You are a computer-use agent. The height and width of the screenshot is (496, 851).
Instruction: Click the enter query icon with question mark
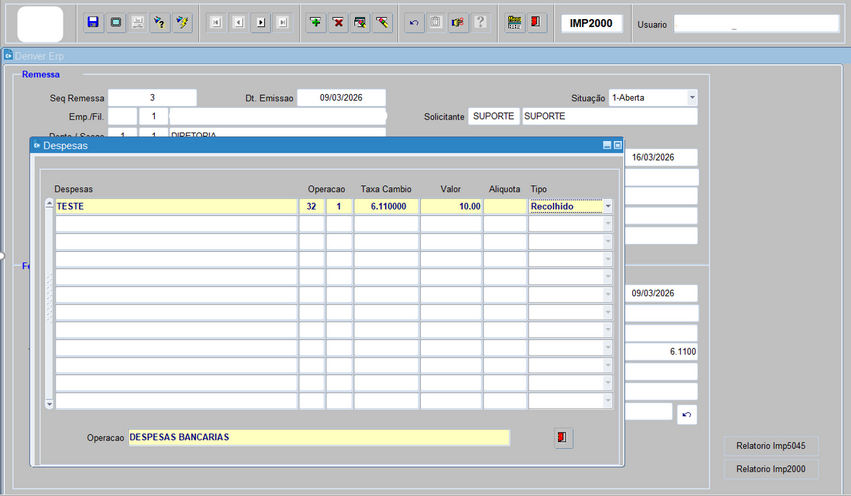tap(160, 23)
